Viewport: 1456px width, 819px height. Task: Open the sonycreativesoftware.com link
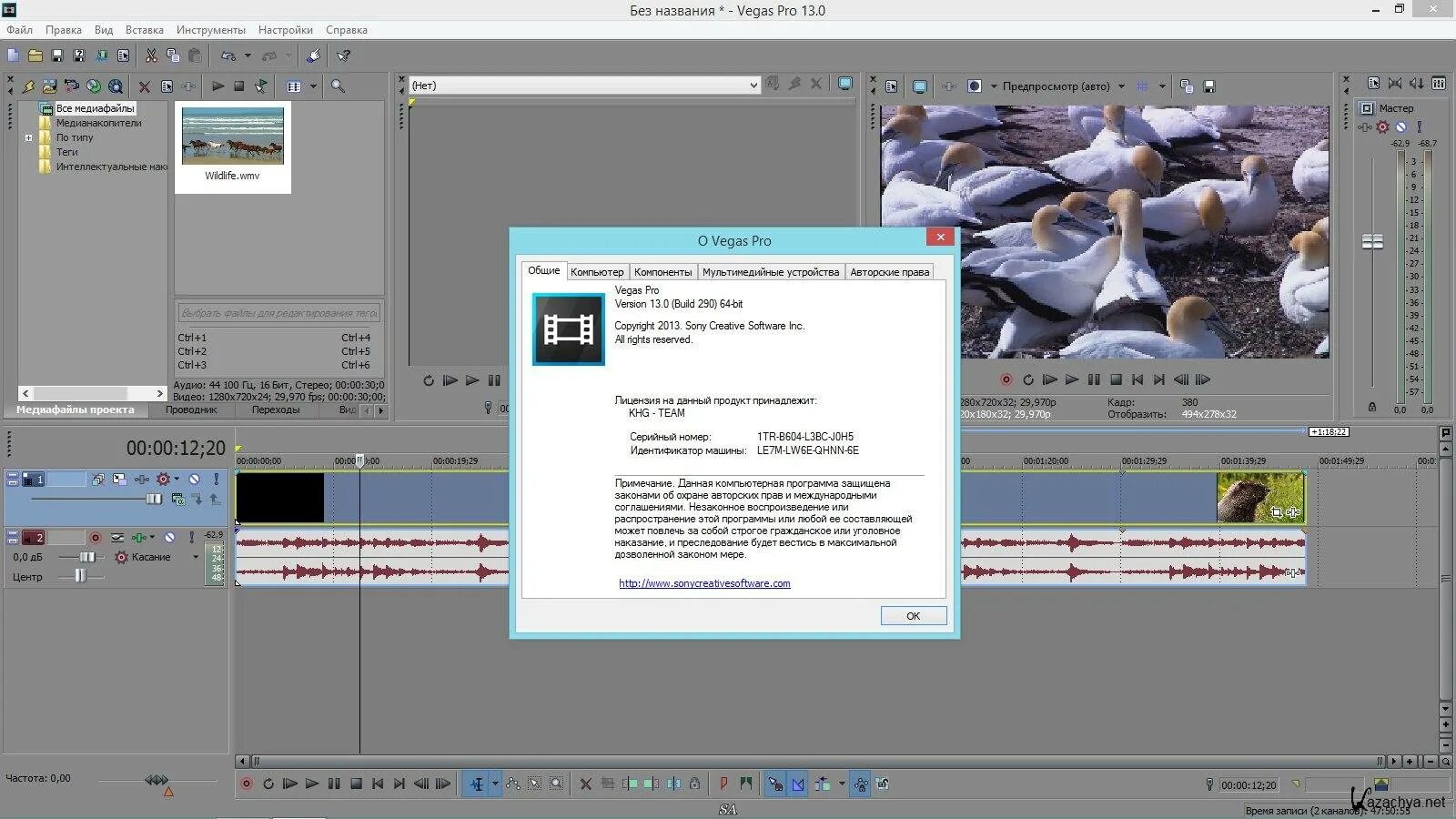point(704,583)
